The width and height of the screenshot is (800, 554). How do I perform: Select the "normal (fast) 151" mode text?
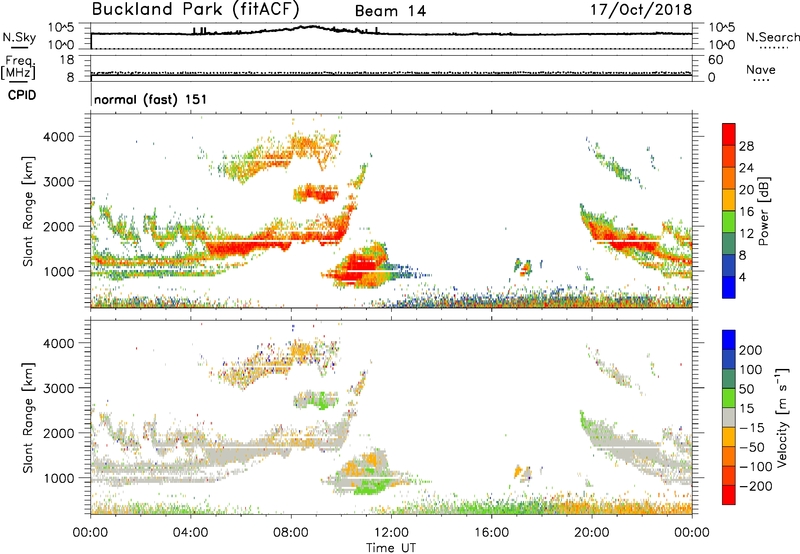tap(151, 99)
